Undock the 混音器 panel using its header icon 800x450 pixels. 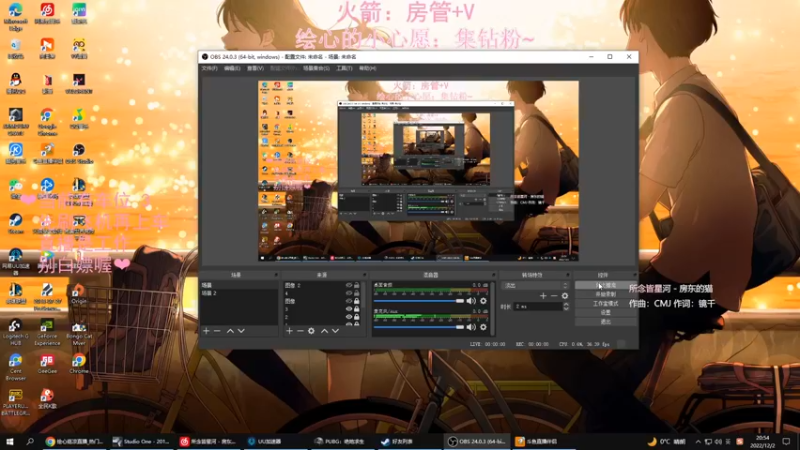[493, 275]
